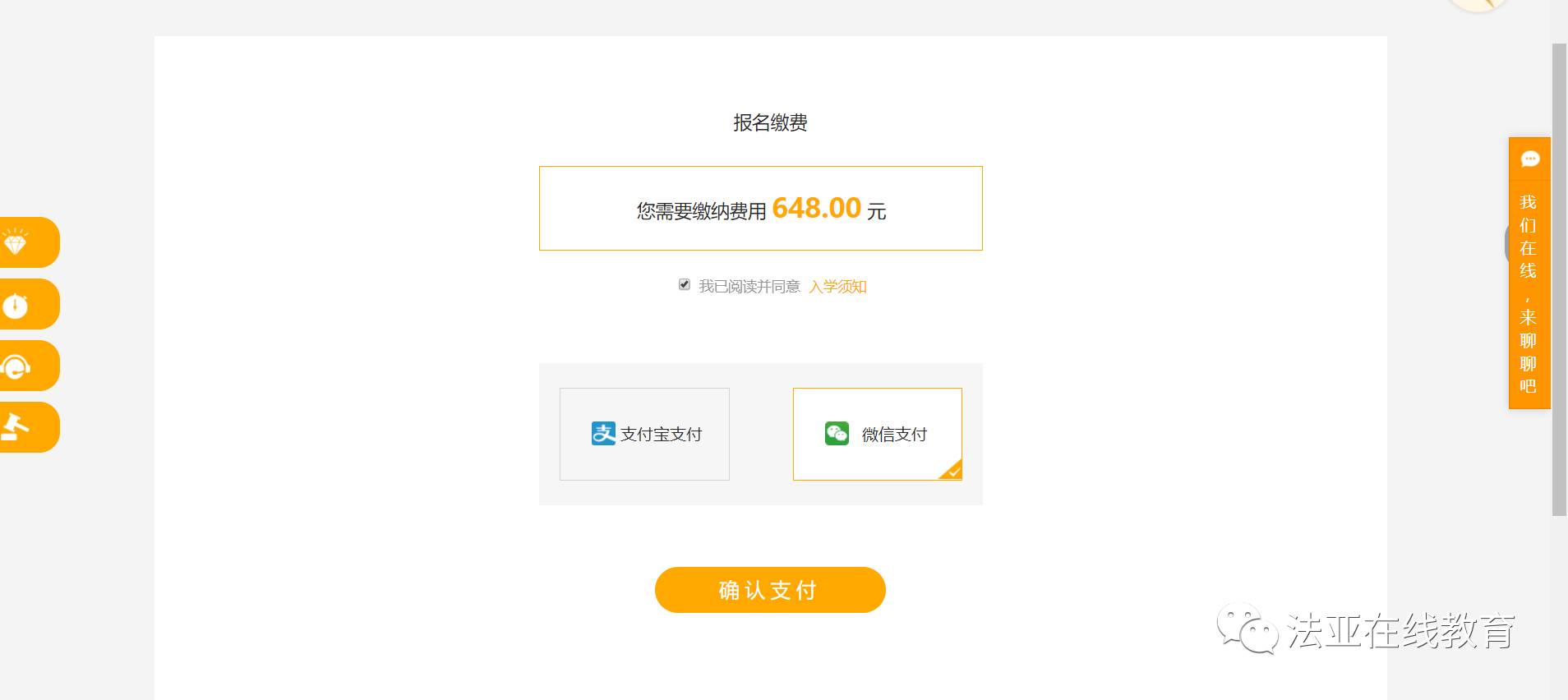This screenshot has width=1568, height=700.
Task: Open the headset customer service icon
Action: (16, 366)
